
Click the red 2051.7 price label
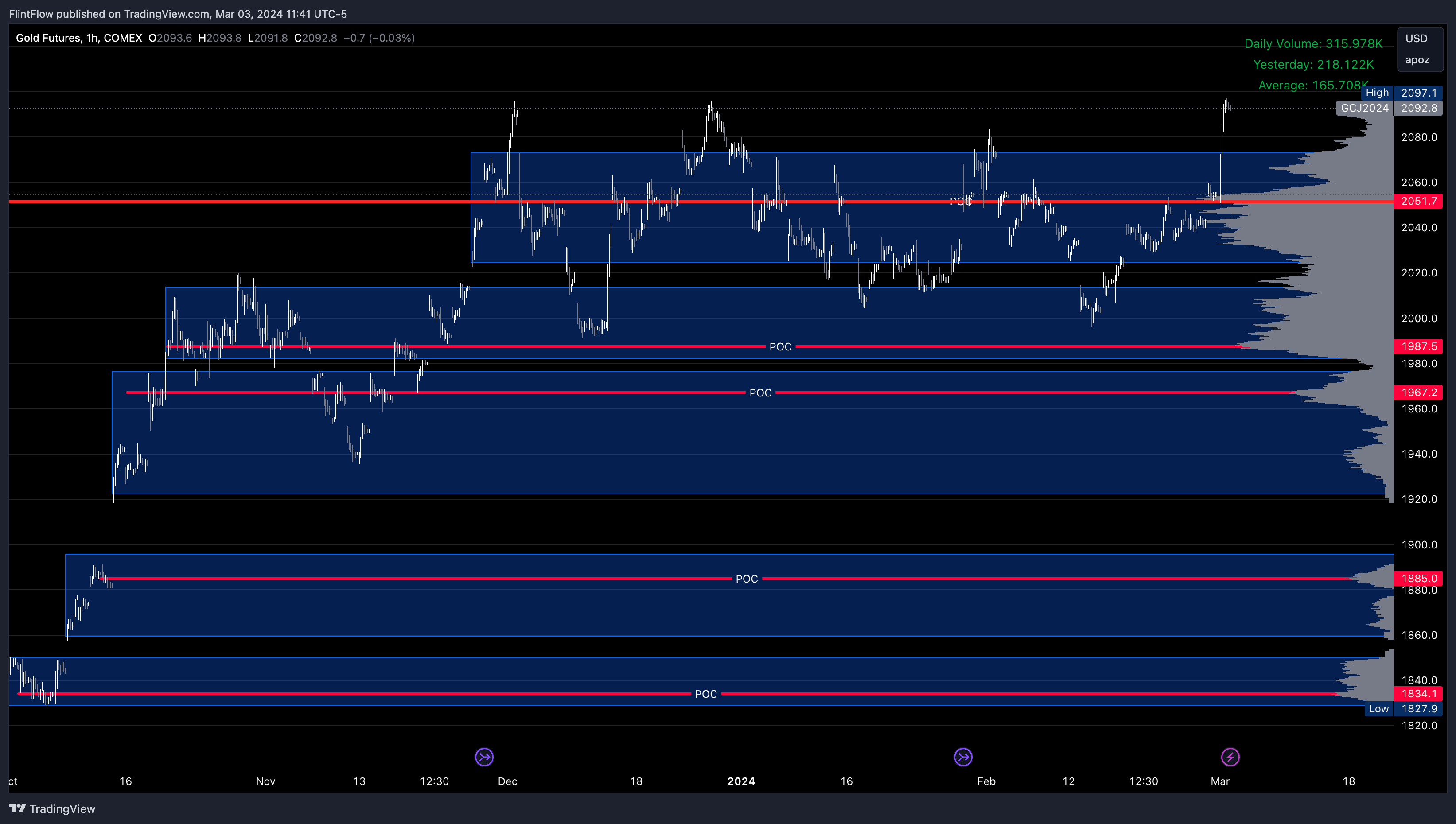1418,201
